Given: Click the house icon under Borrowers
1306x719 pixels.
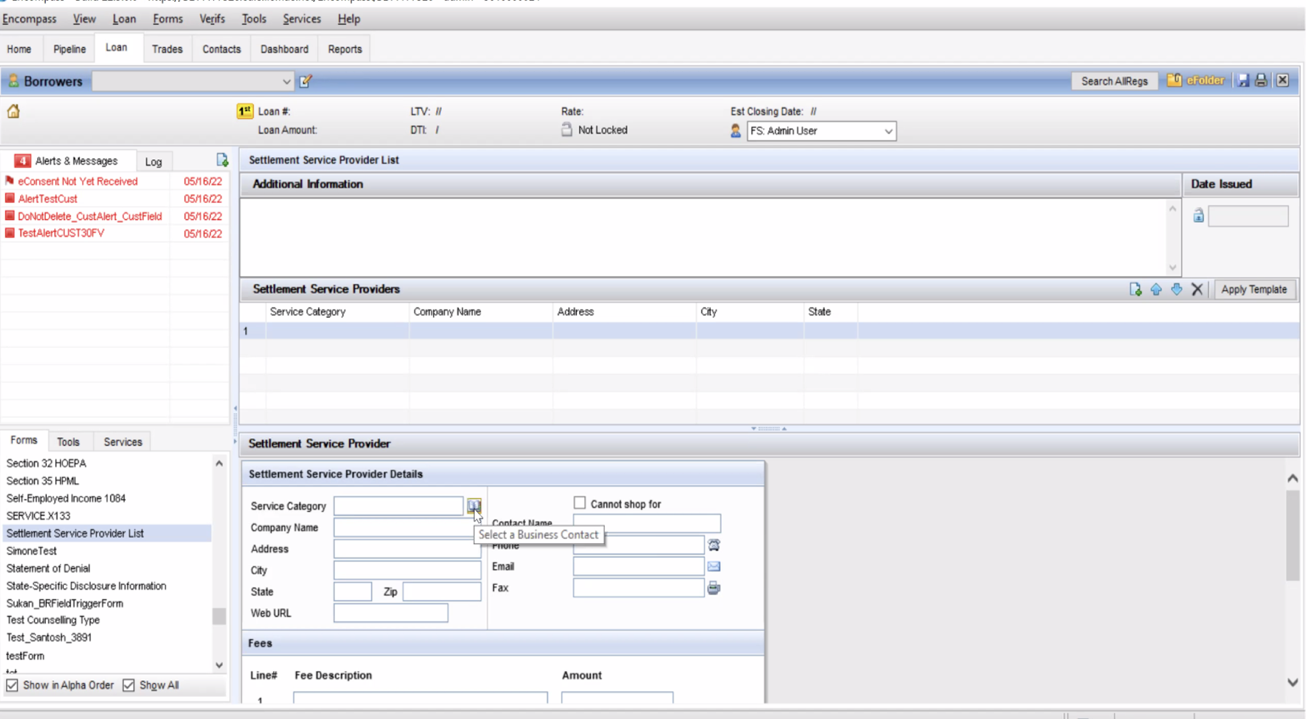Looking at the screenshot, I should [14, 112].
